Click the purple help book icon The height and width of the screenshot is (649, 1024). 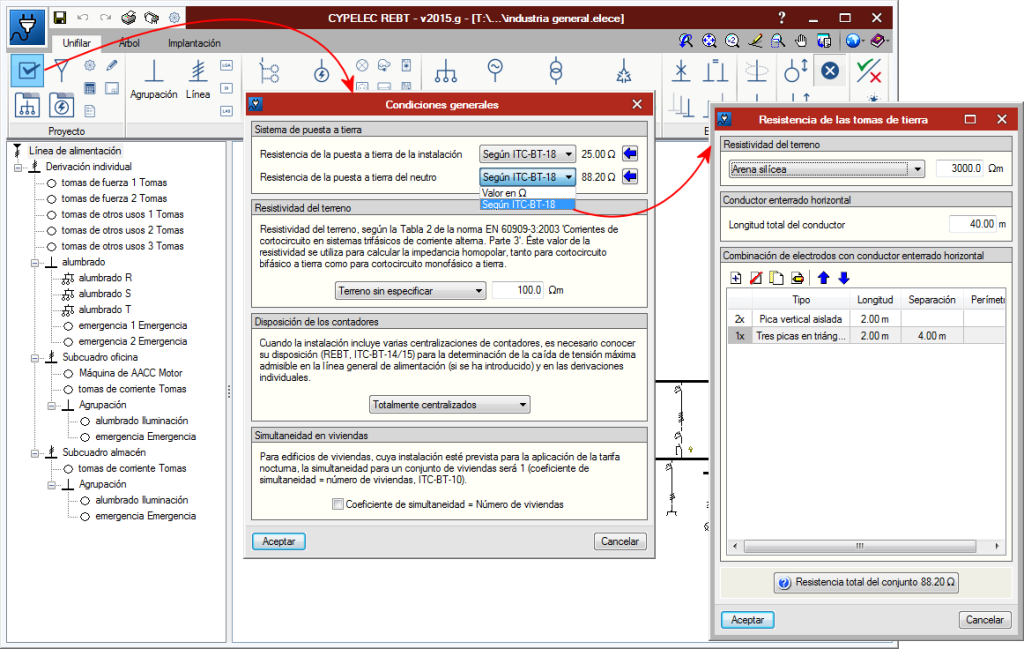pyautogui.click(x=878, y=41)
